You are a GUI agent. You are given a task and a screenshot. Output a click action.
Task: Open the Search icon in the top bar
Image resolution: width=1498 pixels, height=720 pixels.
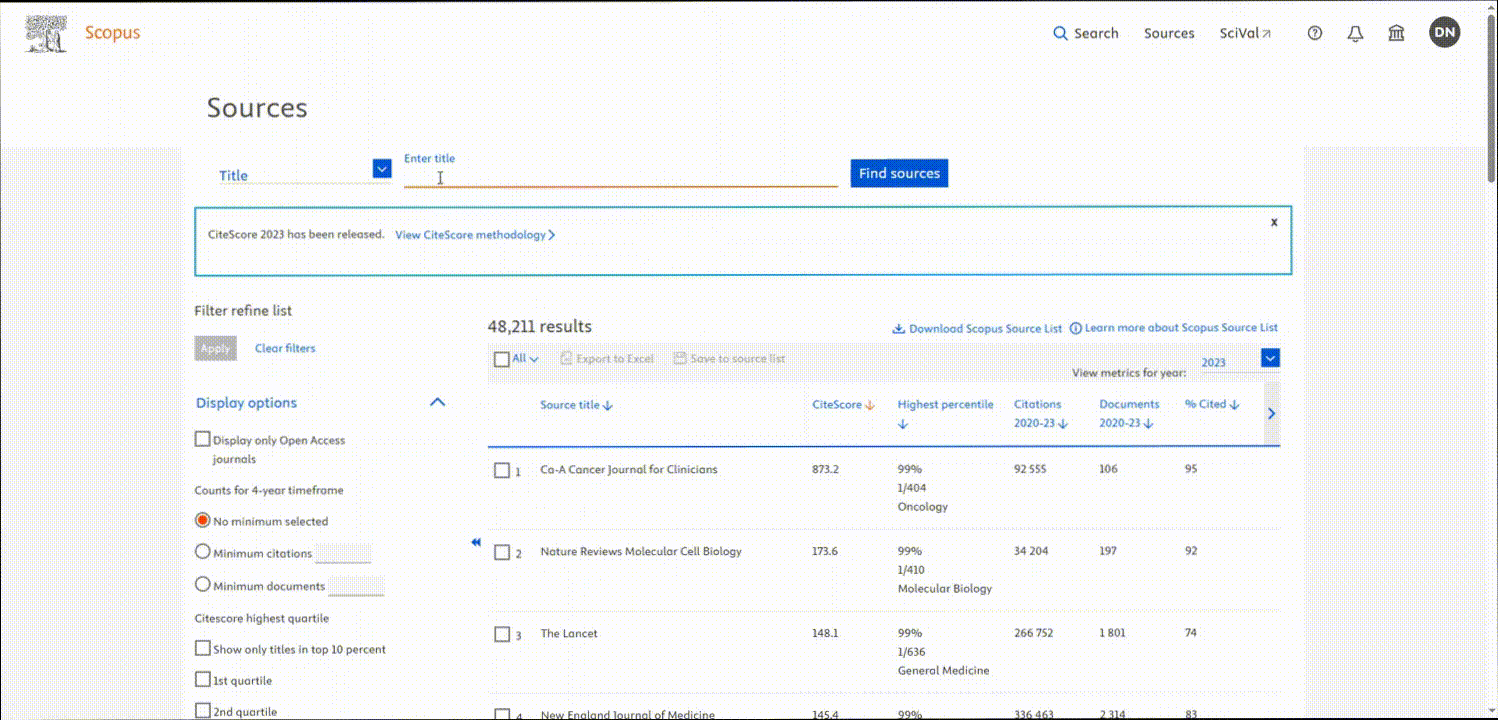(x=1060, y=32)
